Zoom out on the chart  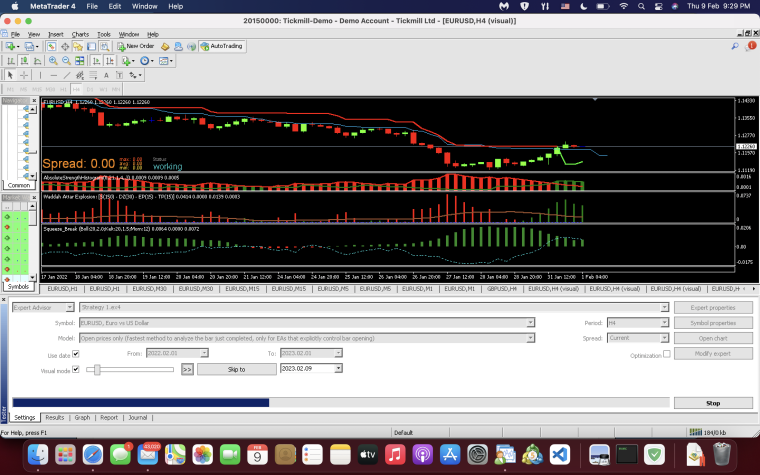[66, 61]
